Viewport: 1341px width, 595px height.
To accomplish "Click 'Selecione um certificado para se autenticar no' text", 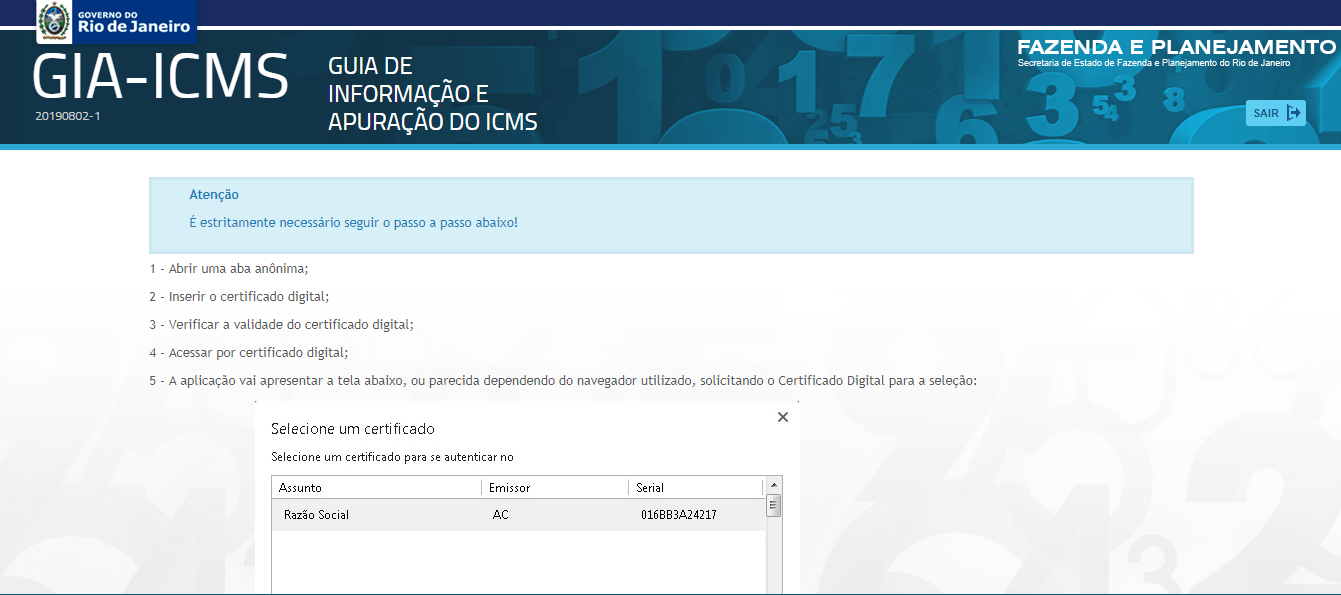I will pyautogui.click(x=392, y=457).
